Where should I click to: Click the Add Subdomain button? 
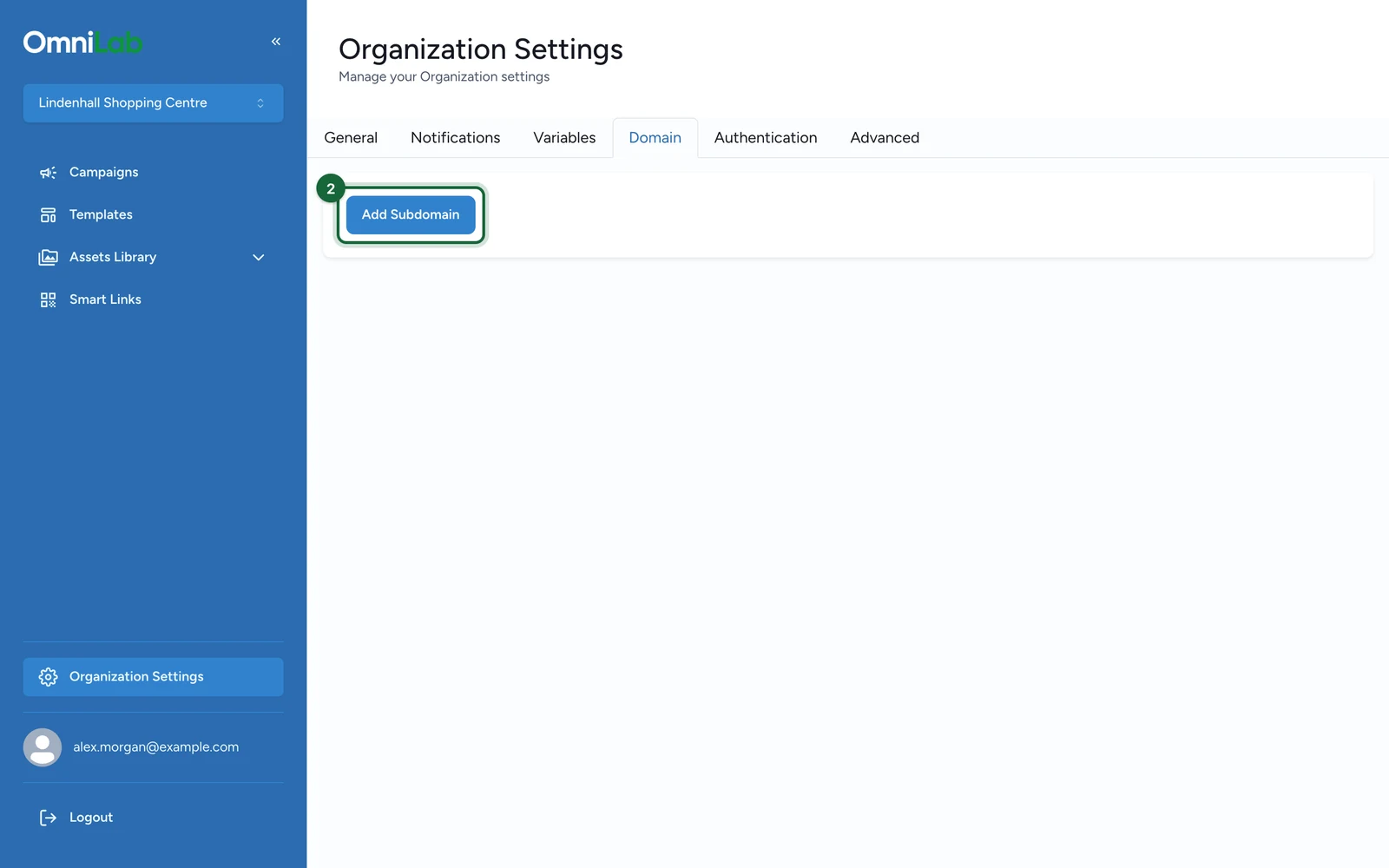point(411,214)
